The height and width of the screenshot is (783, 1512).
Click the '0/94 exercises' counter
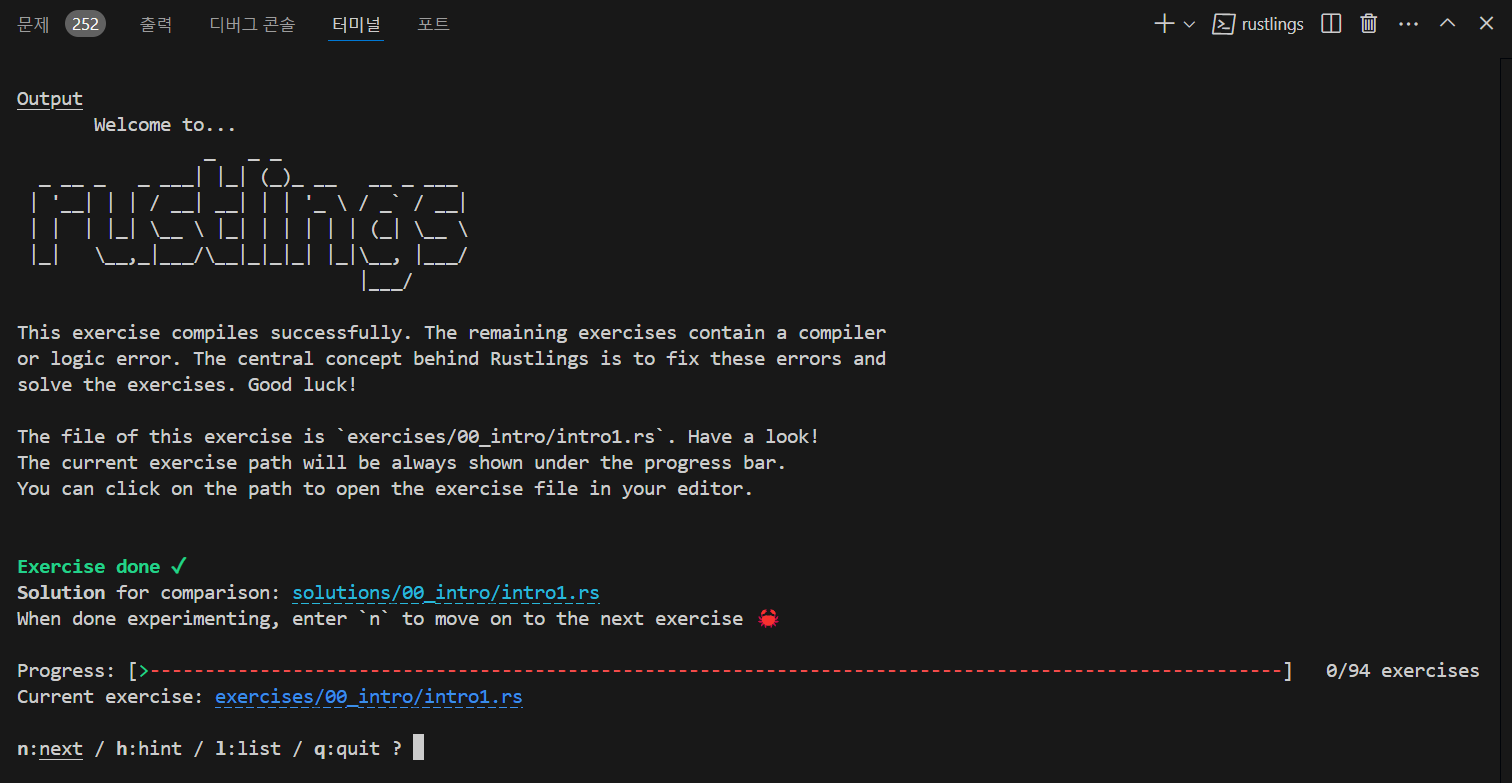click(x=1402, y=671)
